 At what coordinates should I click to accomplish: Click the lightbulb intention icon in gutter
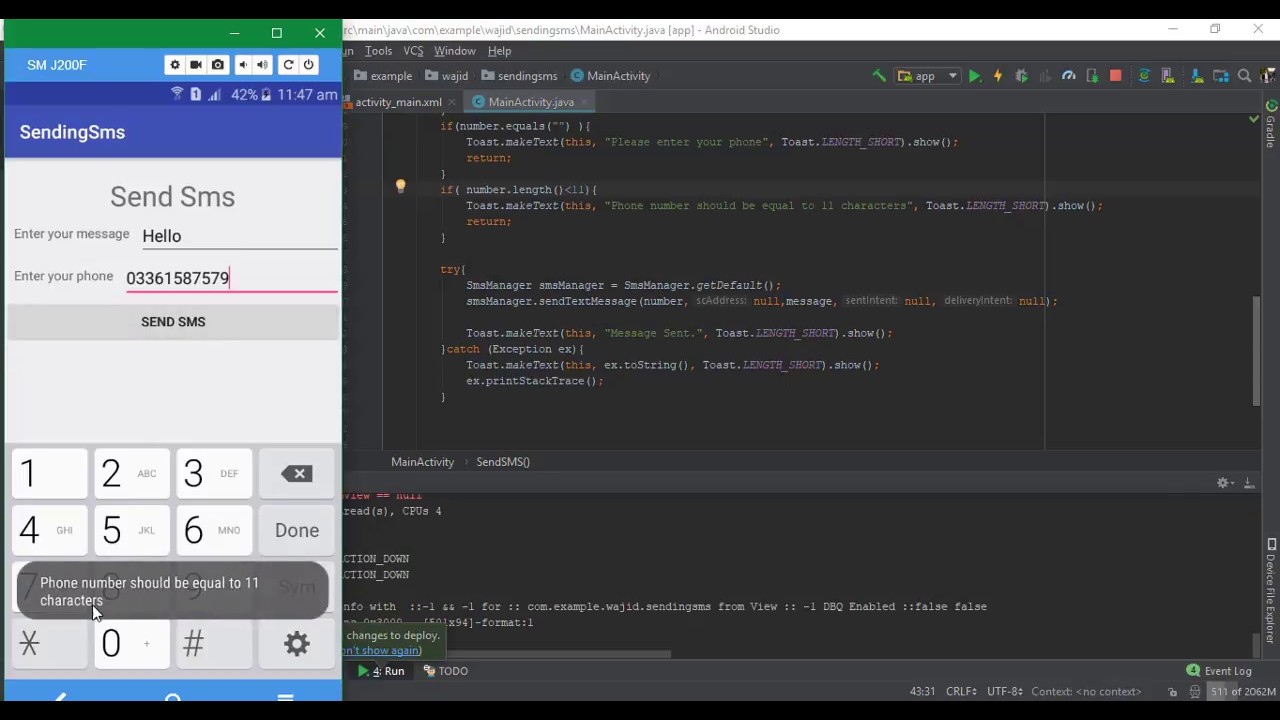tap(400, 186)
